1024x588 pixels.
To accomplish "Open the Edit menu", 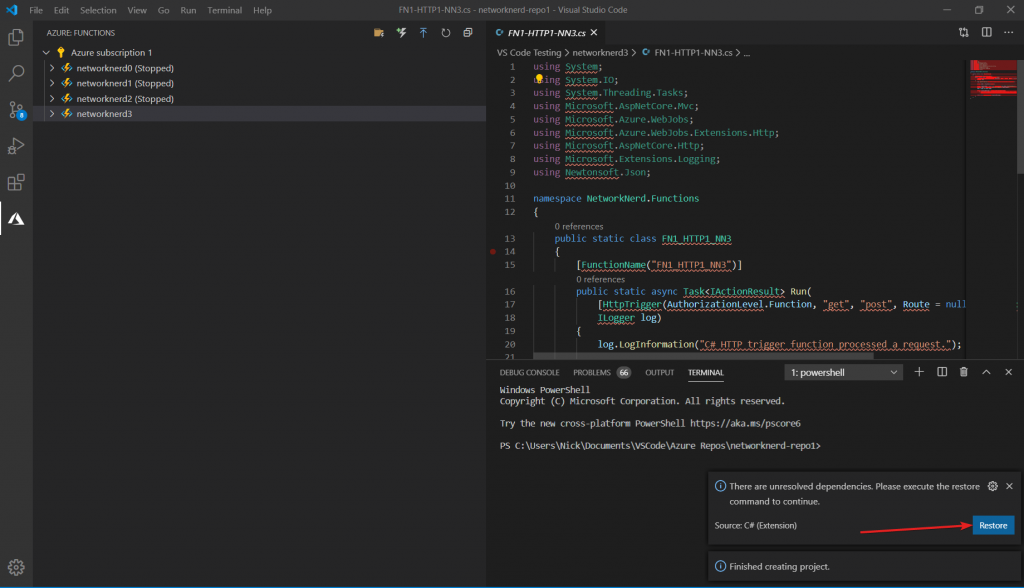I will click(x=61, y=10).
